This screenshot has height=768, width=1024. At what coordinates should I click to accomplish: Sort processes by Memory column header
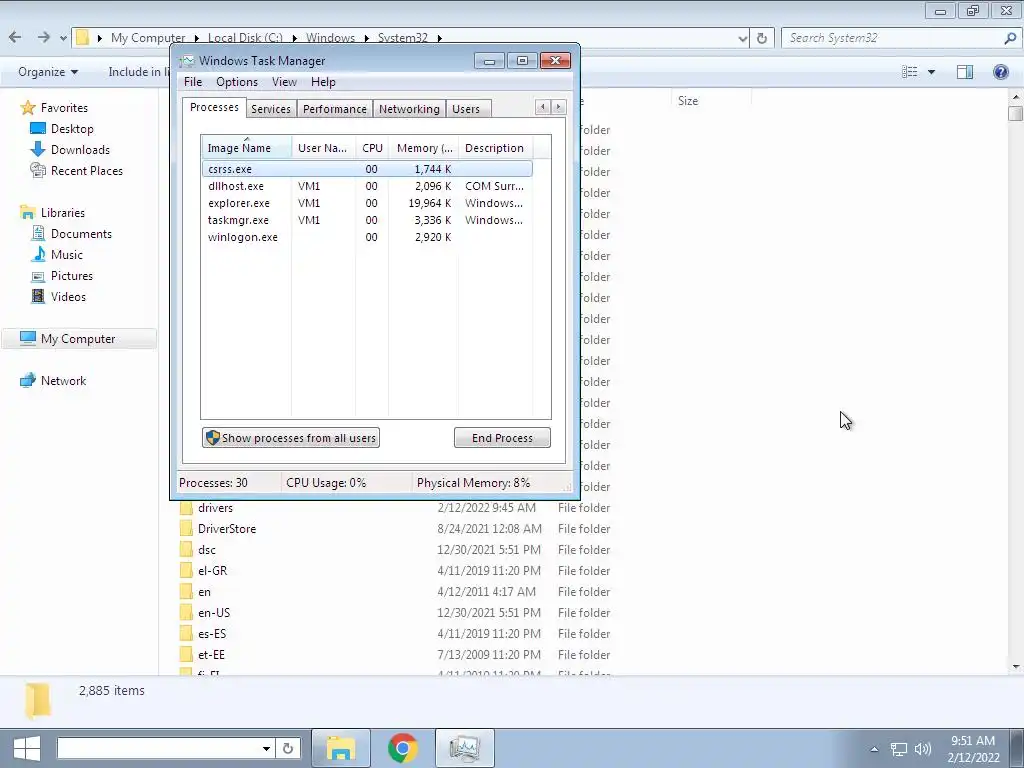point(424,148)
